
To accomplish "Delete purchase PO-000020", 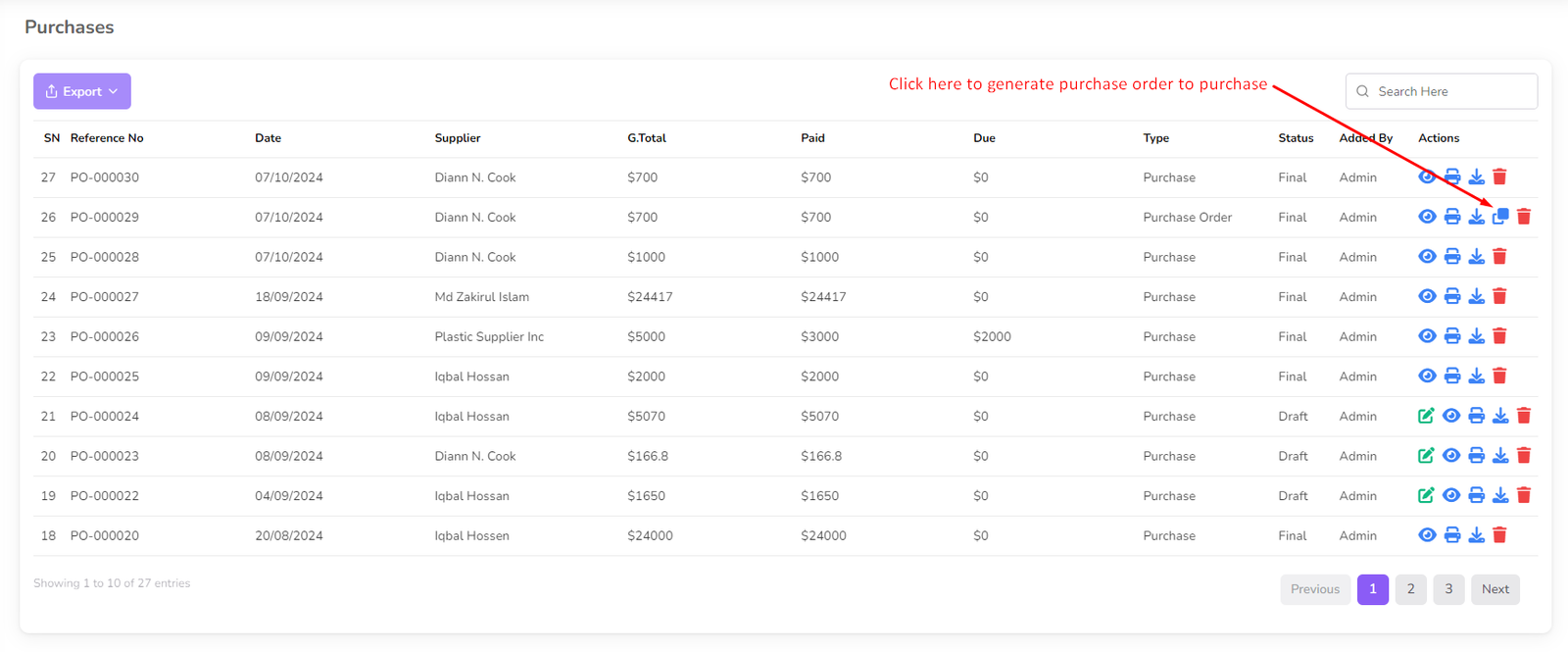I will point(1499,535).
